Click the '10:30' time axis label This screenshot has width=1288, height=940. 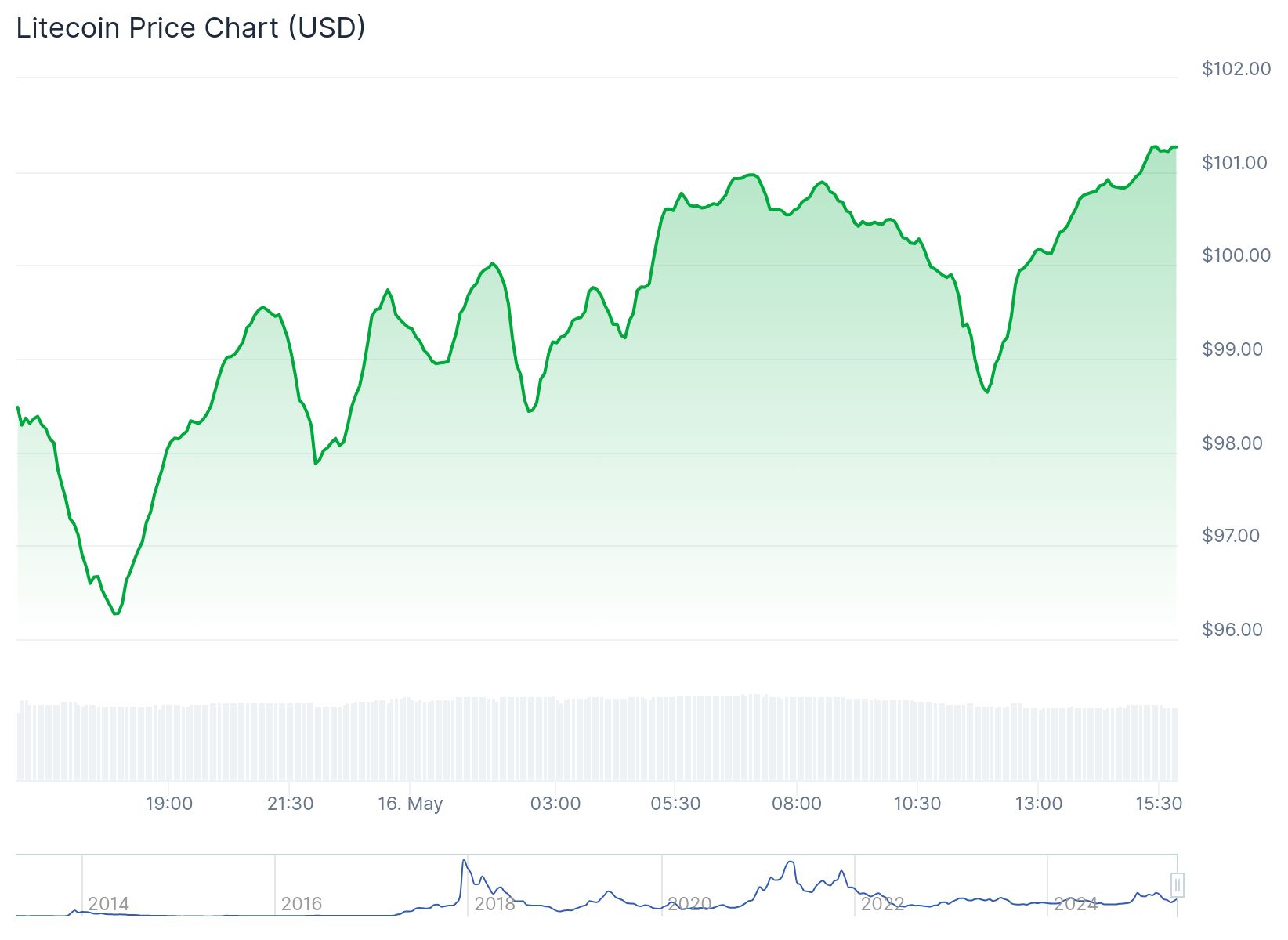pos(917,804)
